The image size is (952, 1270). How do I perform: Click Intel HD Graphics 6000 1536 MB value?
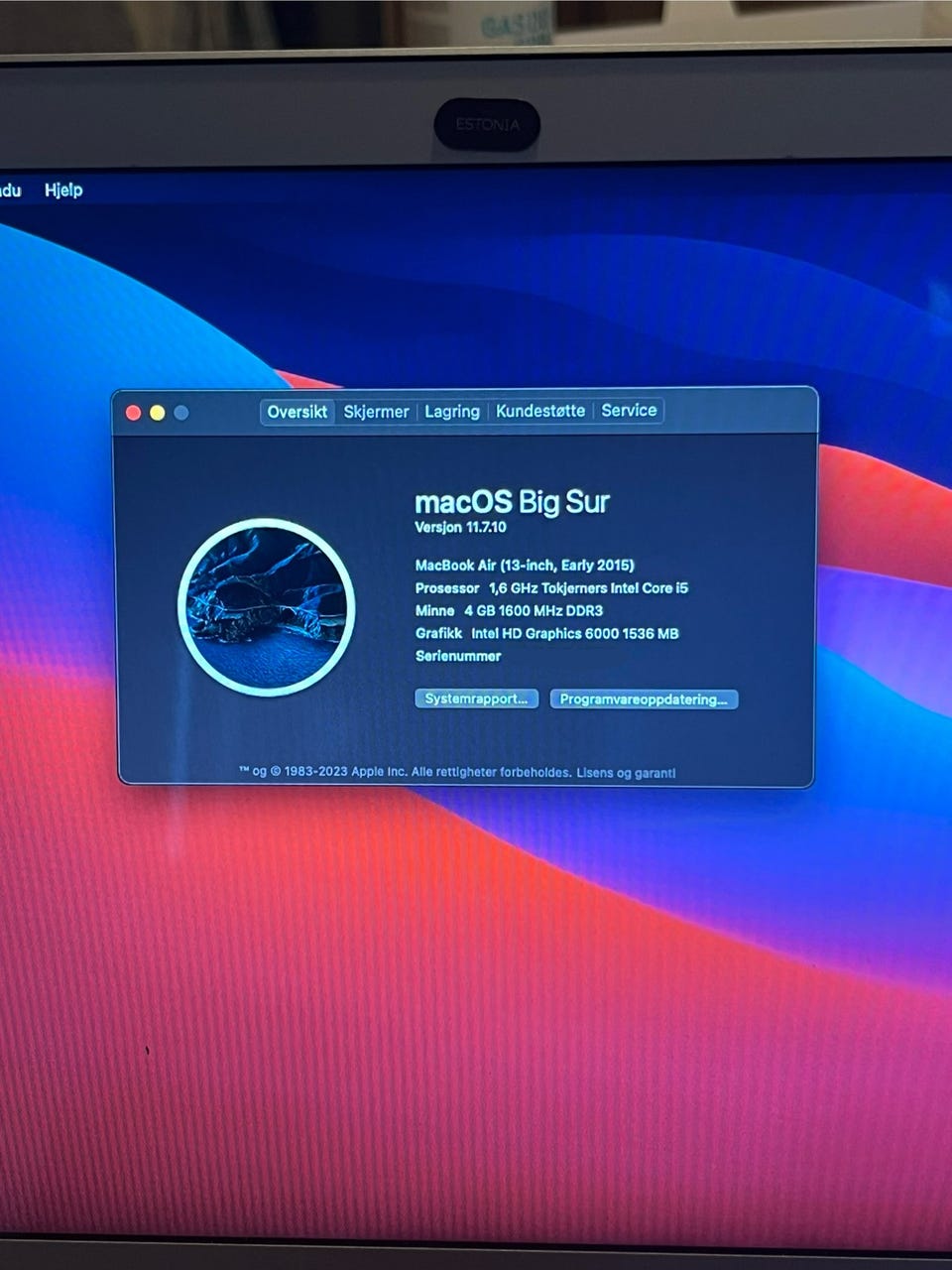click(575, 634)
